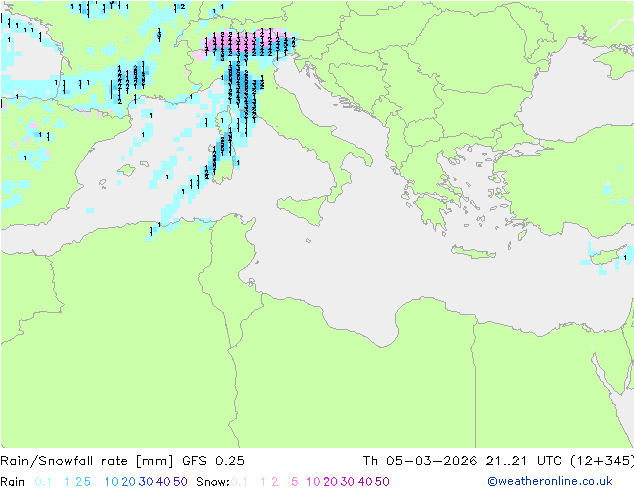The width and height of the screenshot is (634, 490).
Task: Click the '21..21 UTC' time label
Action: coord(524,461)
